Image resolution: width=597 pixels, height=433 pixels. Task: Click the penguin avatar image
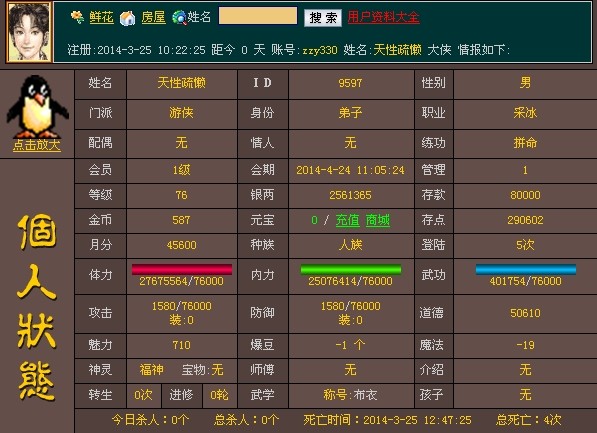pyautogui.click(x=37, y=106)
